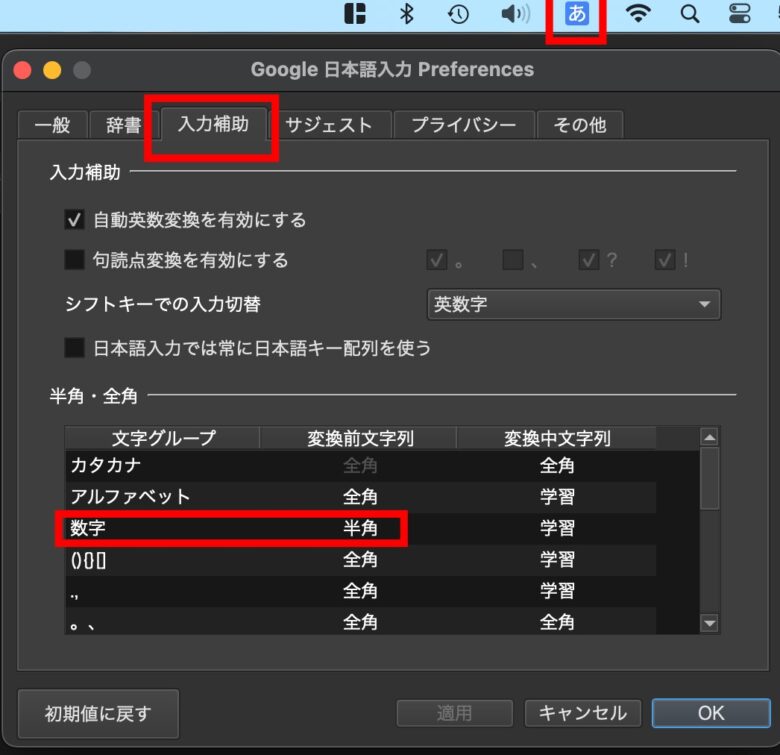Screen dimensions: 780x755
Task: Click the キャンセル button
Action: 583,713
